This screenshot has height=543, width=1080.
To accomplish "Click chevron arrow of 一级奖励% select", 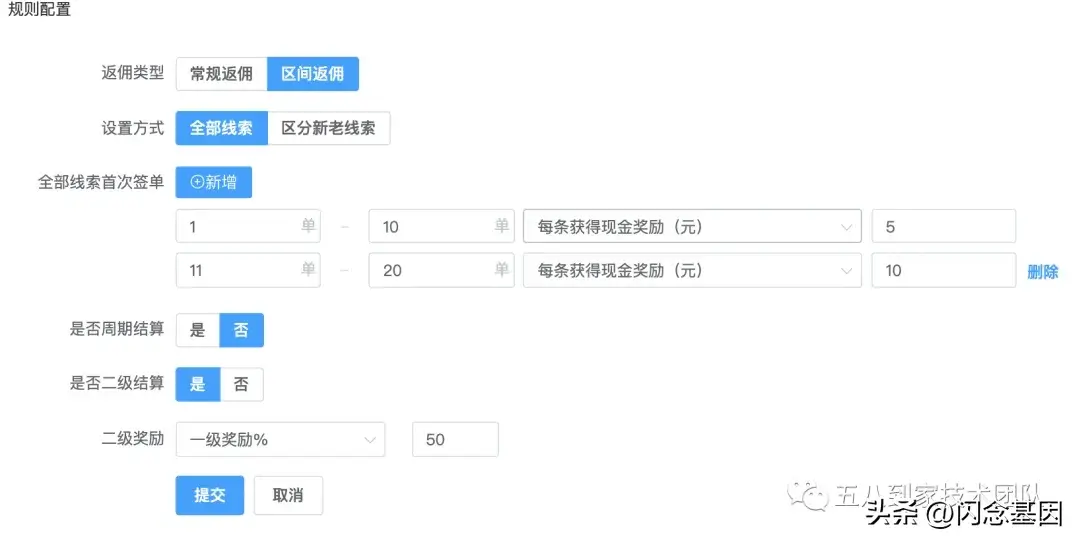I will (369, 440).
